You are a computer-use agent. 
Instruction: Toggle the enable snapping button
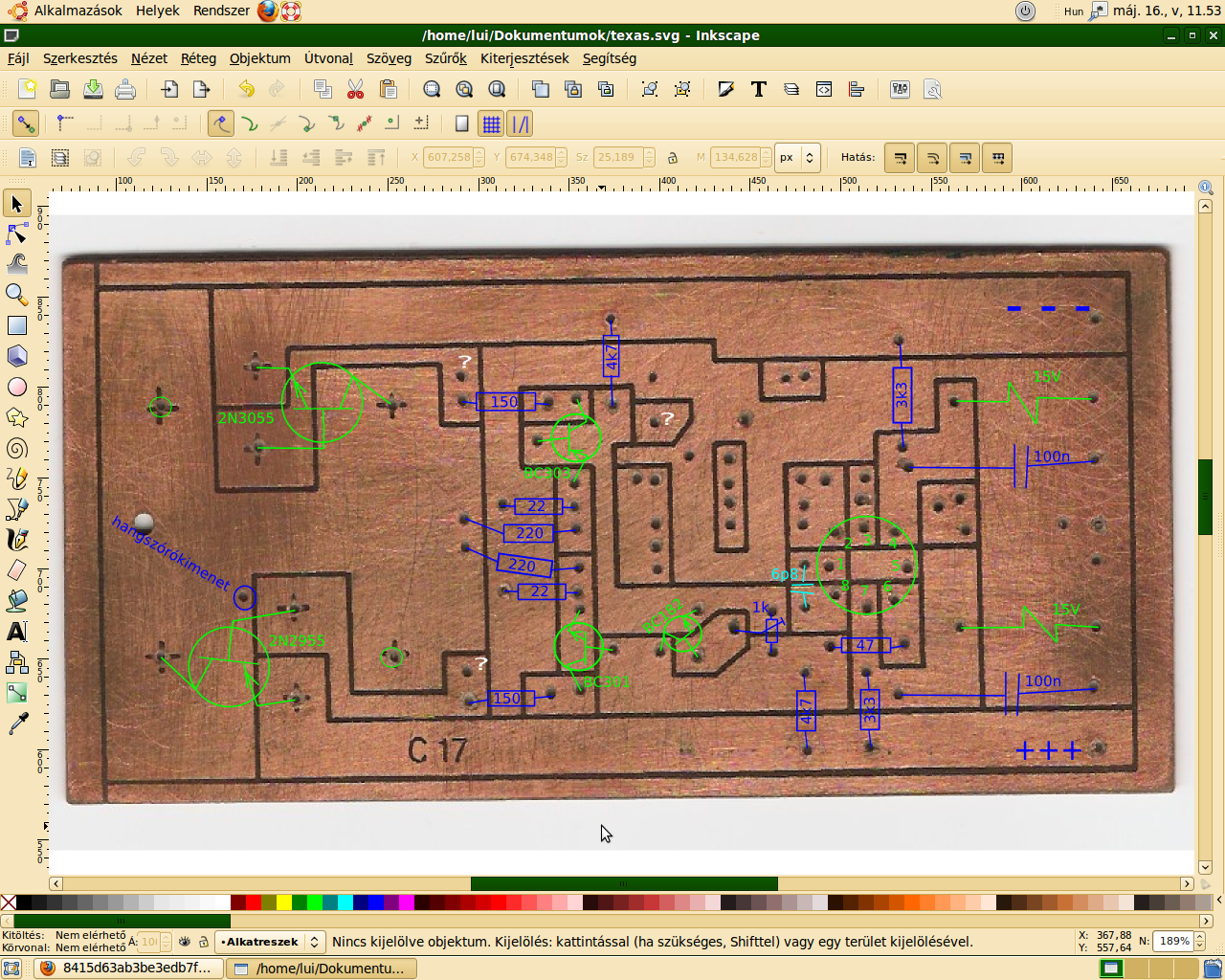pos(25,123)
